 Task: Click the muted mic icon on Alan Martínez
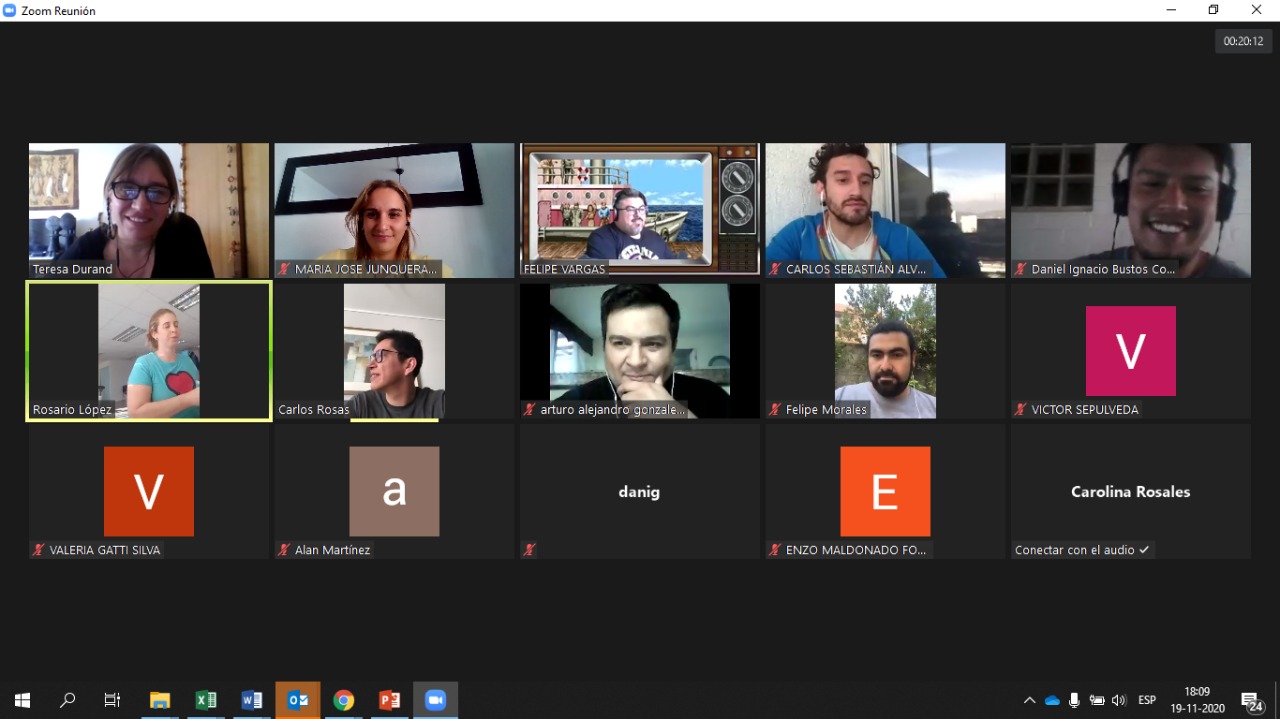[284, 550]
